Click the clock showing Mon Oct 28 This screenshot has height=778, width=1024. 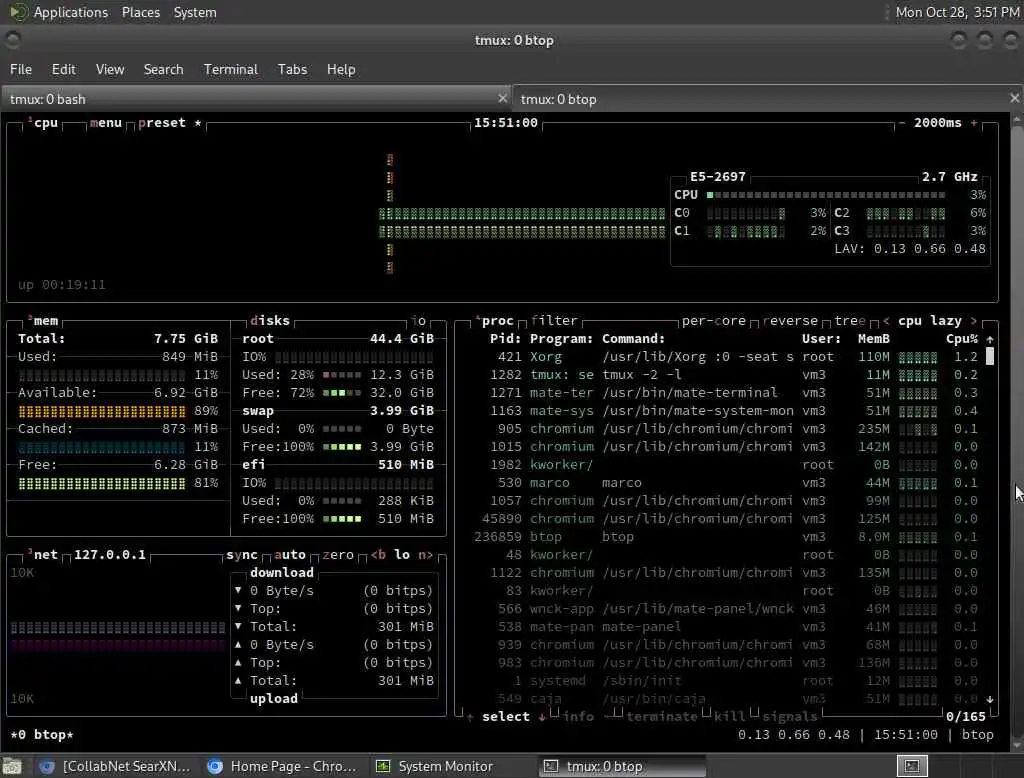click(957, 12)
